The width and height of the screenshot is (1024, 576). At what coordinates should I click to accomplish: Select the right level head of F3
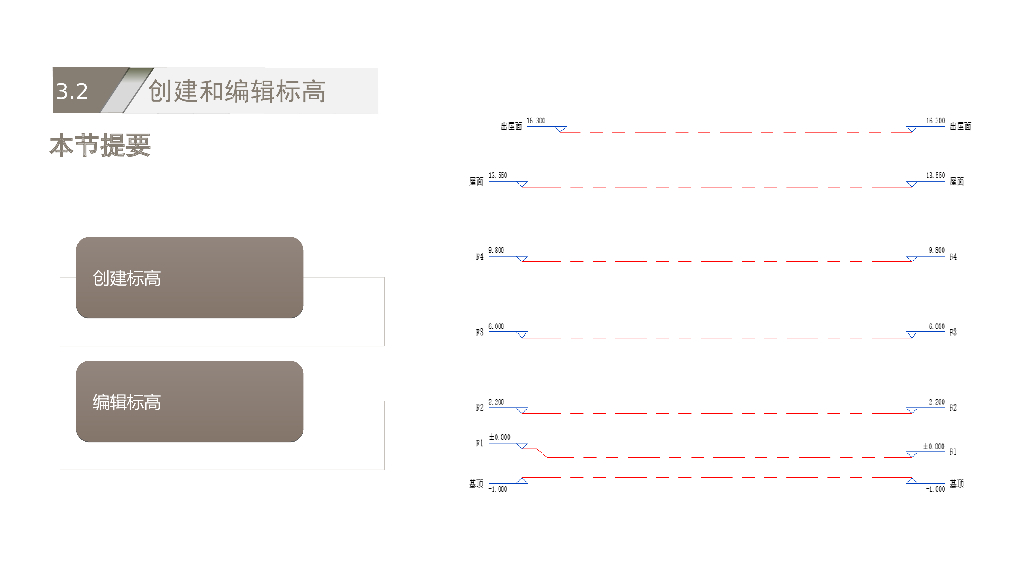tap(911, 335)
